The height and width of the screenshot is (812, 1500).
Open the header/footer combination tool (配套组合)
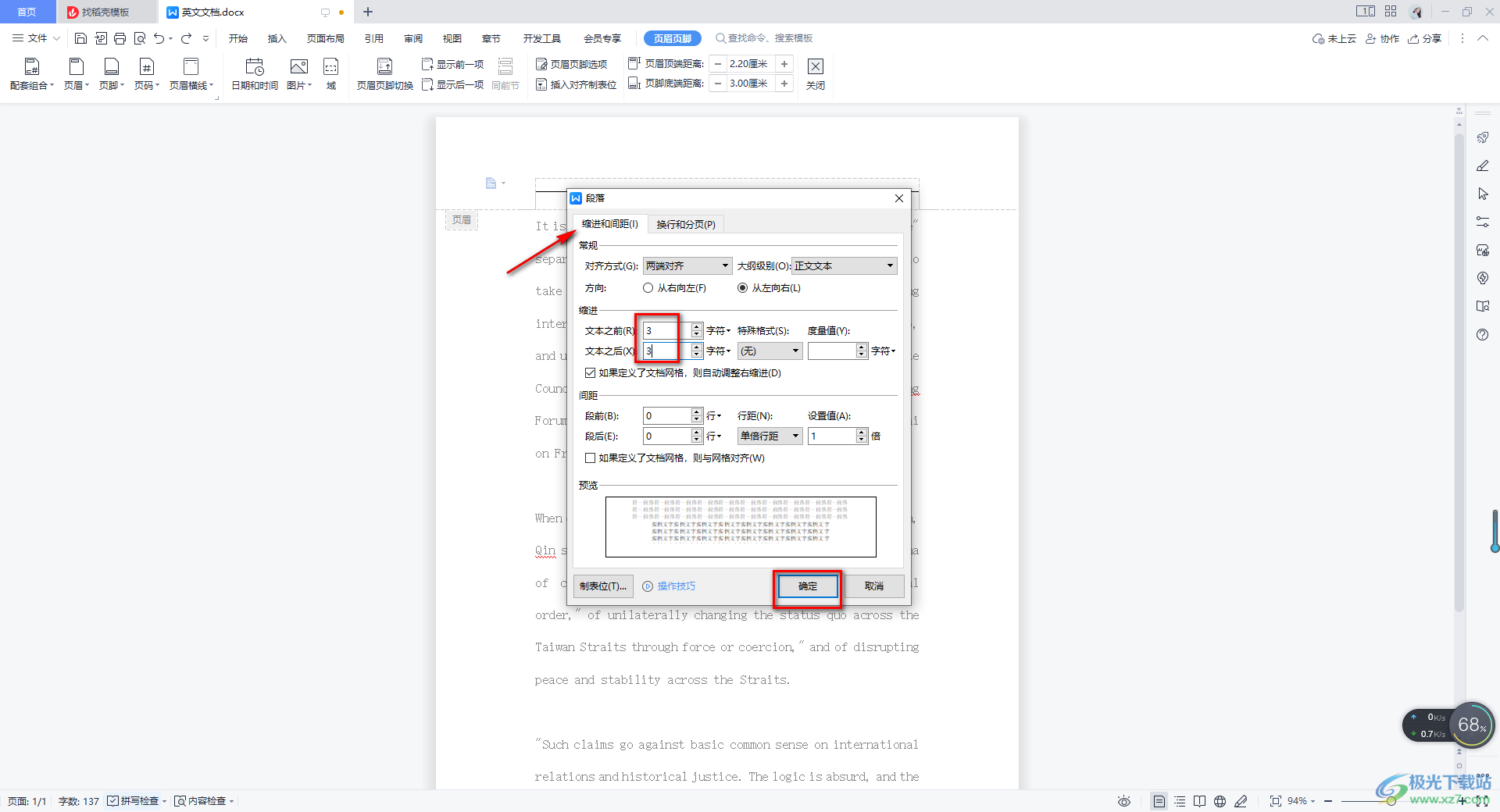pos(31,74)
